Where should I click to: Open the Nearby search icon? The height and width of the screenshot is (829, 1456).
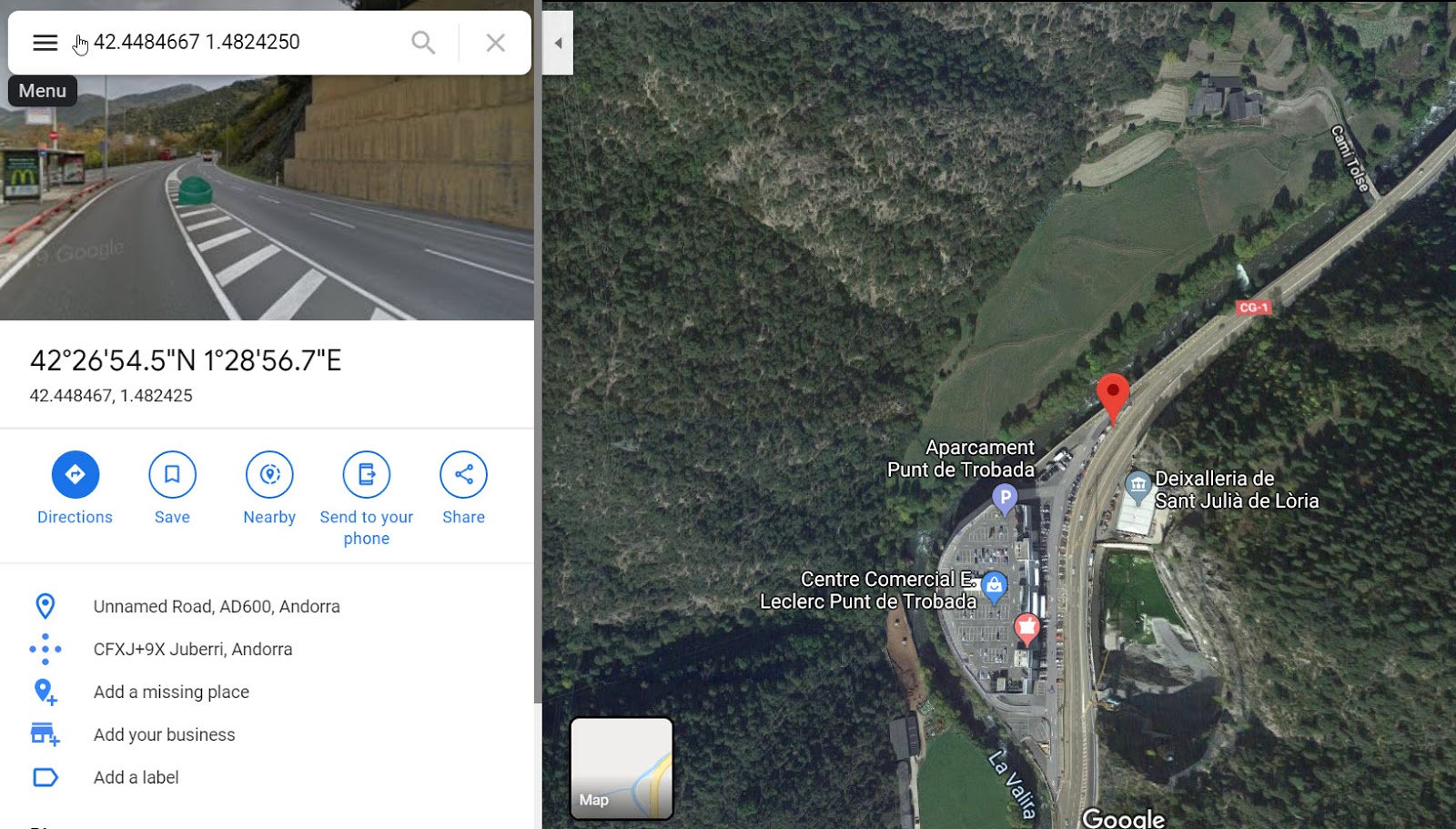269,474
